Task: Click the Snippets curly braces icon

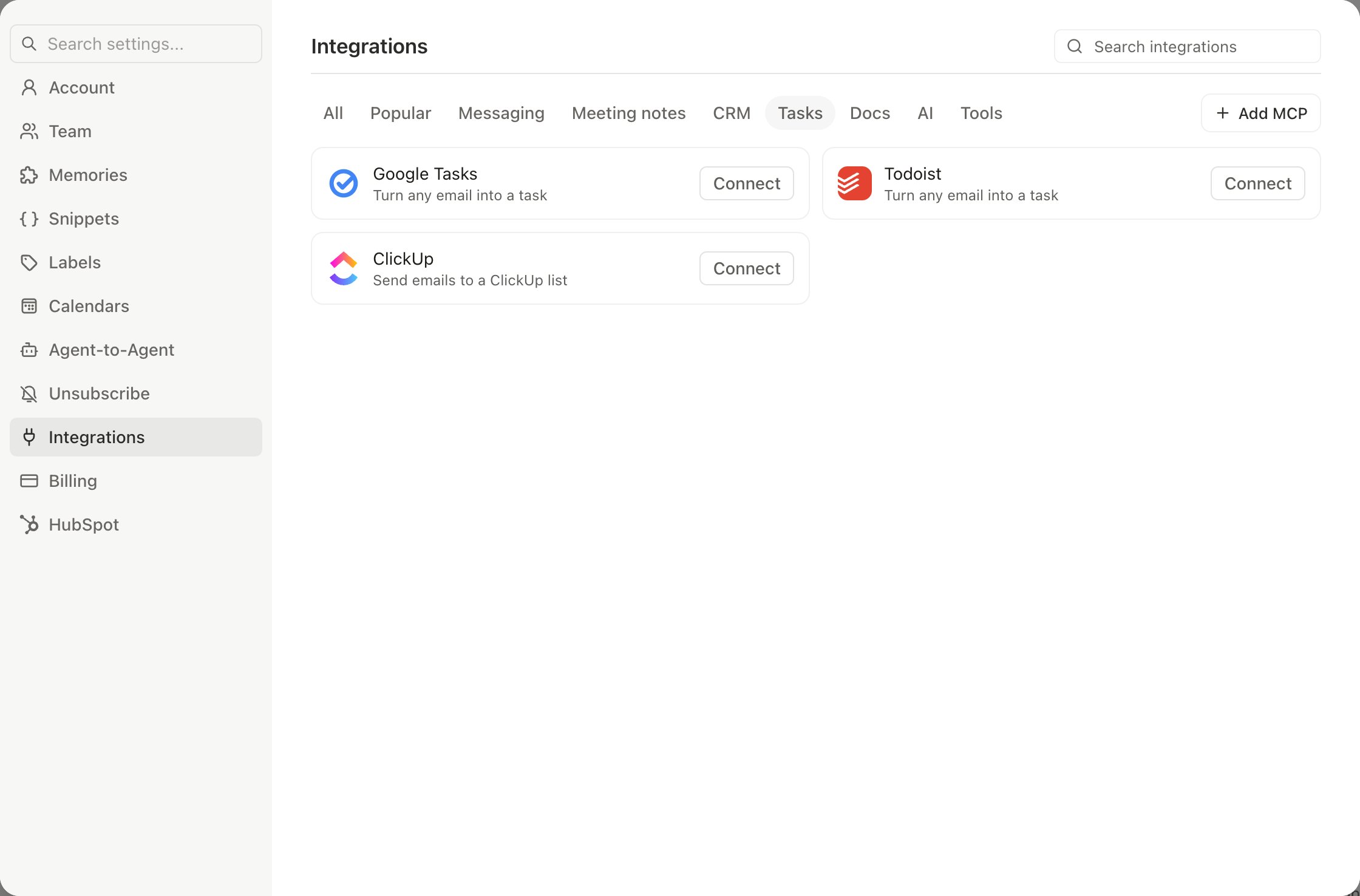Action: 29,219
